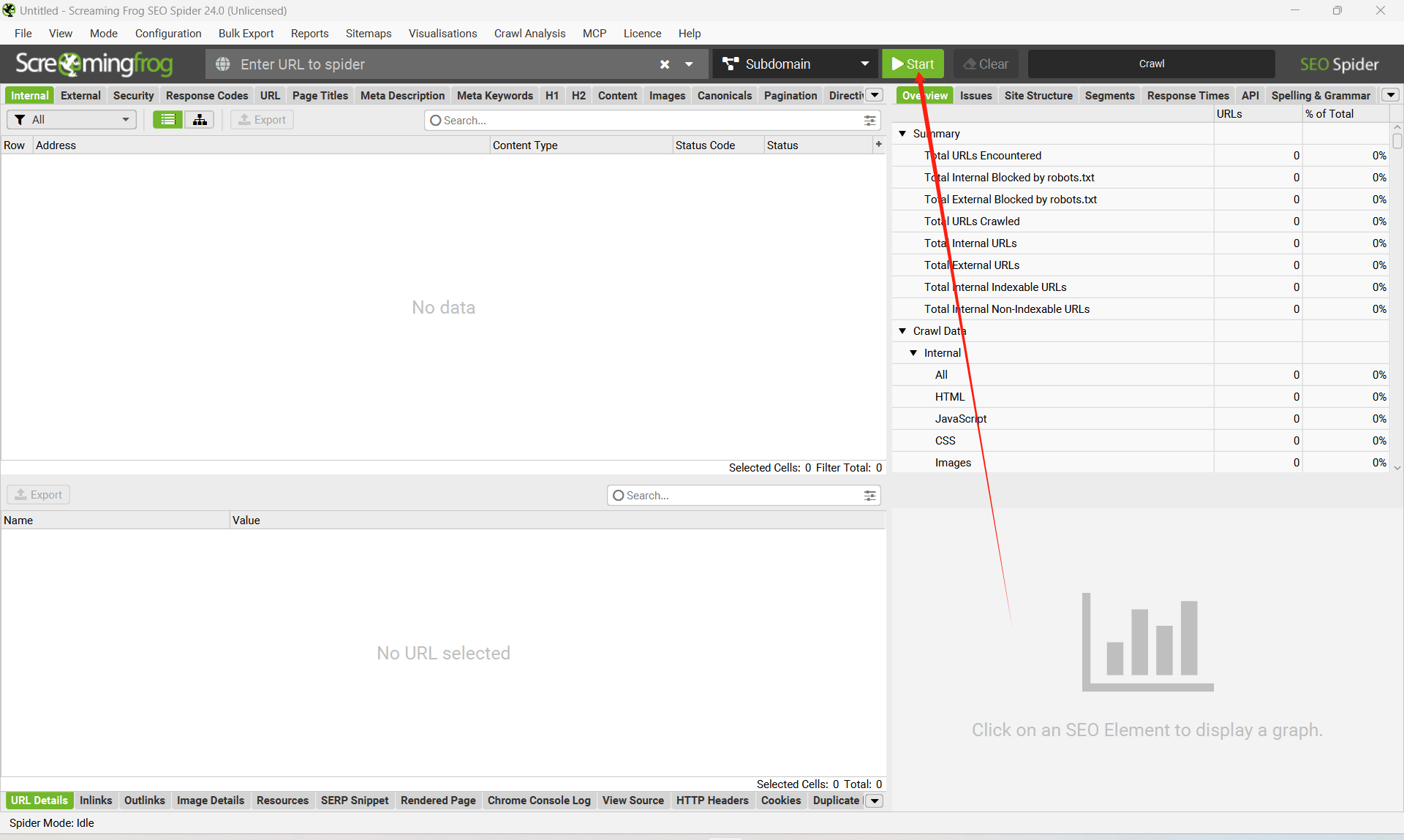Click the Screaming Frog logo
Viewport: 1404px width, 840px height.
94,64
